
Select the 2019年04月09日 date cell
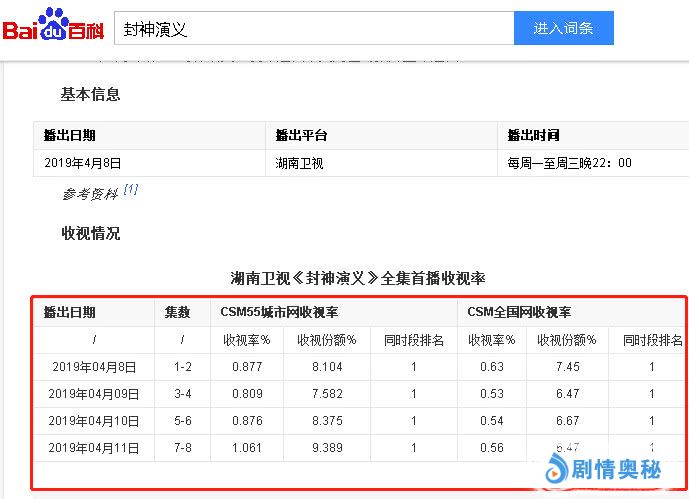pos(94,394)
